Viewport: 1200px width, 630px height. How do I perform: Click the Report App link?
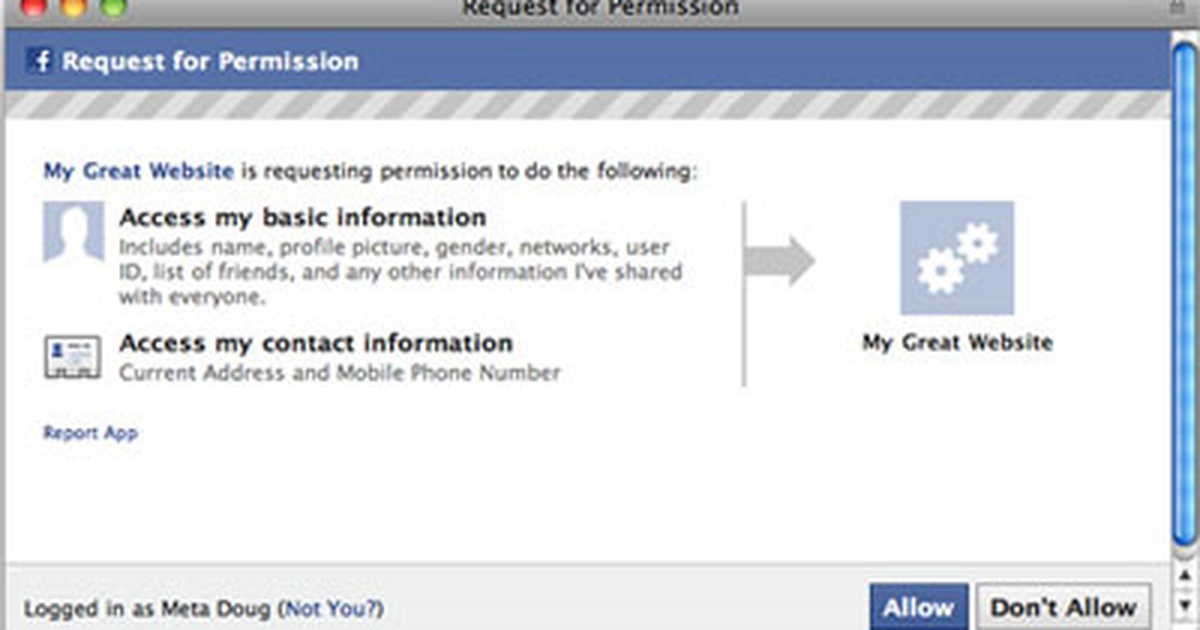pyautogui.click(x=90, y=433)
